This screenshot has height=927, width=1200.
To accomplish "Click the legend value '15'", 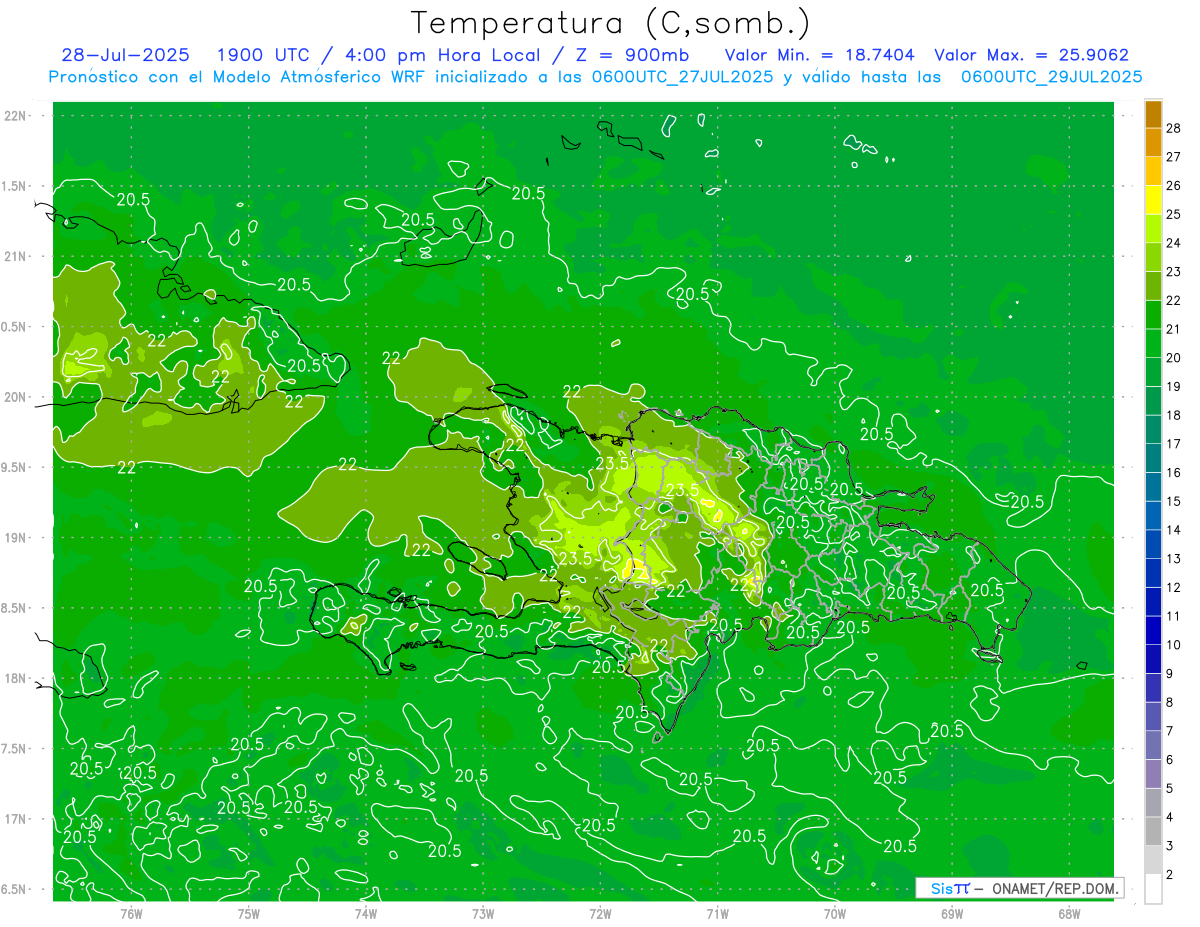I will [1174, 501].
